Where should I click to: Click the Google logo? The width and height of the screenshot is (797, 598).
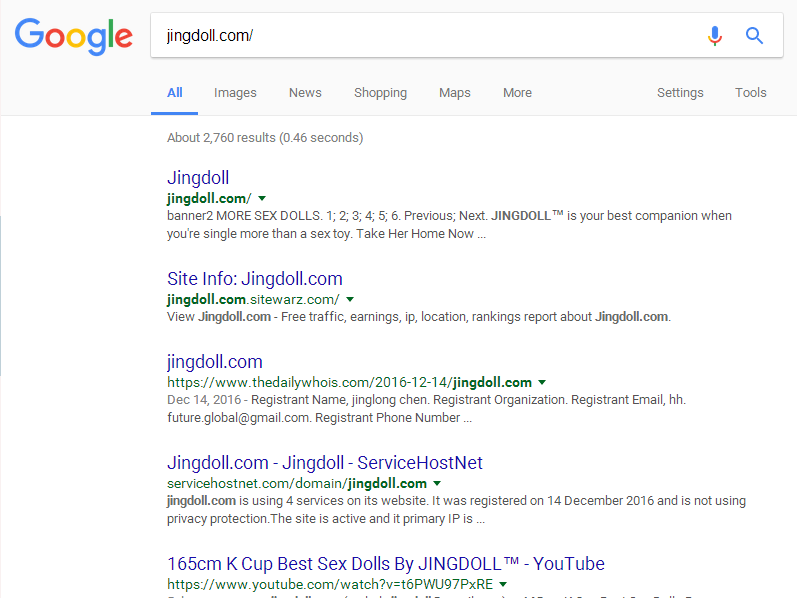click(x=74, y=37)
